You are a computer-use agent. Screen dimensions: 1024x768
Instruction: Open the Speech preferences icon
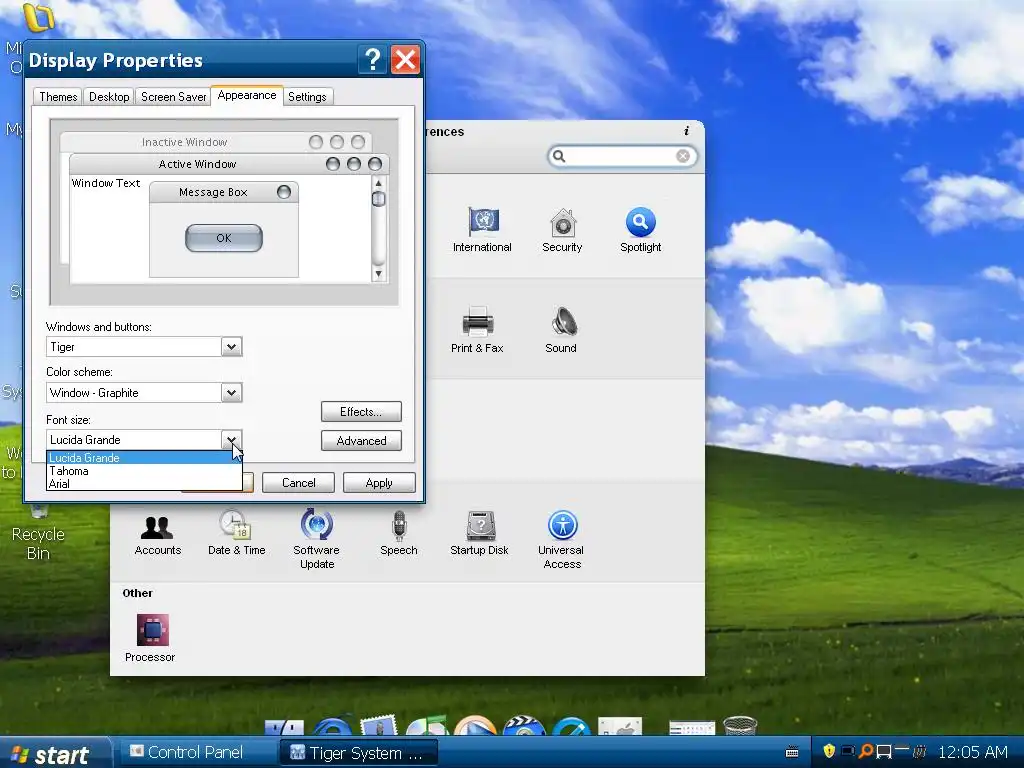[399, 526]
